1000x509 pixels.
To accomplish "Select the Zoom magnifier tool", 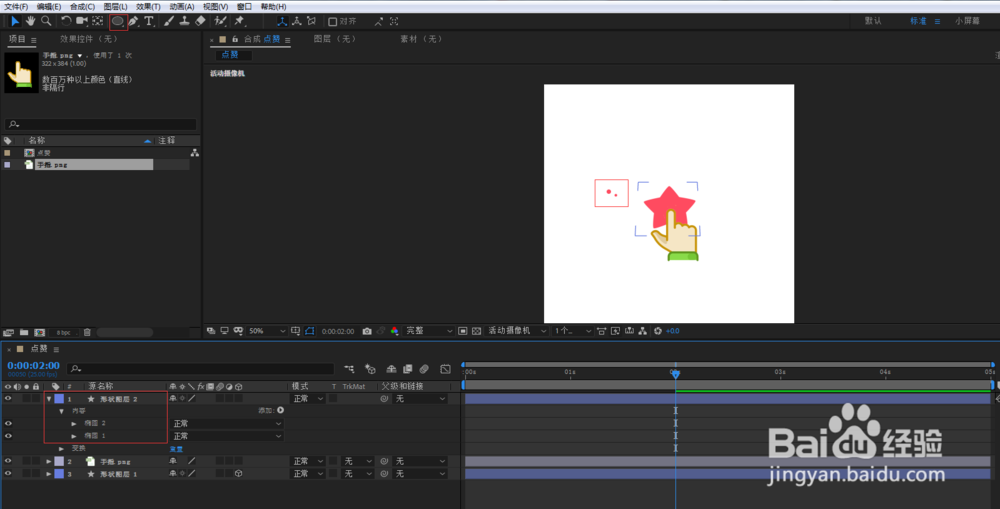I will 46,21.
